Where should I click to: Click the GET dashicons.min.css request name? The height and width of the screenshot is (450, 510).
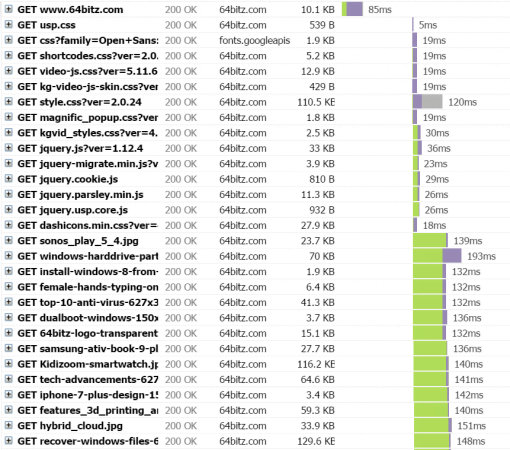(x=87, y=225)
